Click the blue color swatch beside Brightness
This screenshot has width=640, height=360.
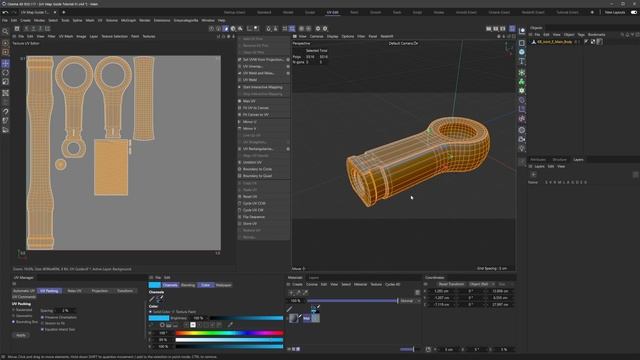click(159, 318)
